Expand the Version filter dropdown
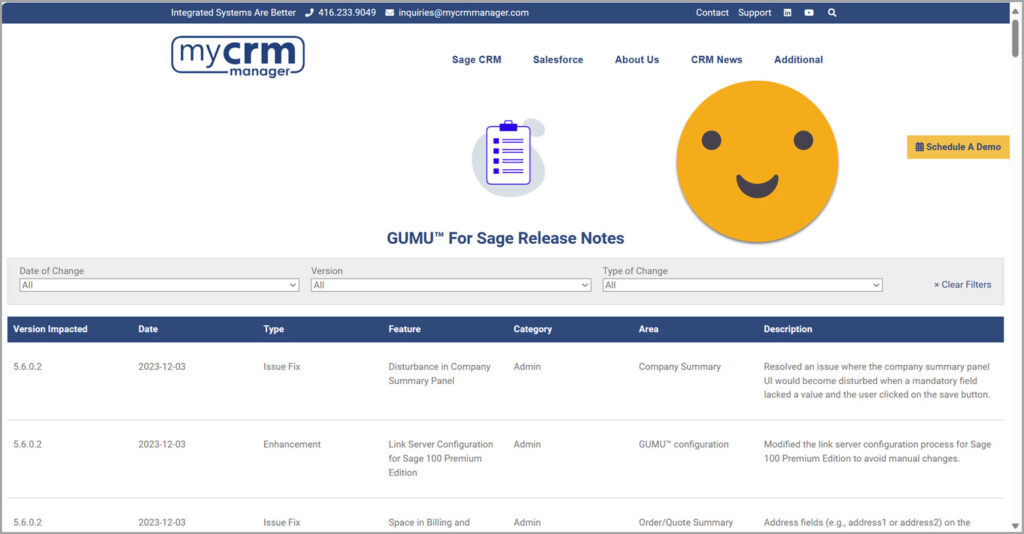 click(451, 285)
